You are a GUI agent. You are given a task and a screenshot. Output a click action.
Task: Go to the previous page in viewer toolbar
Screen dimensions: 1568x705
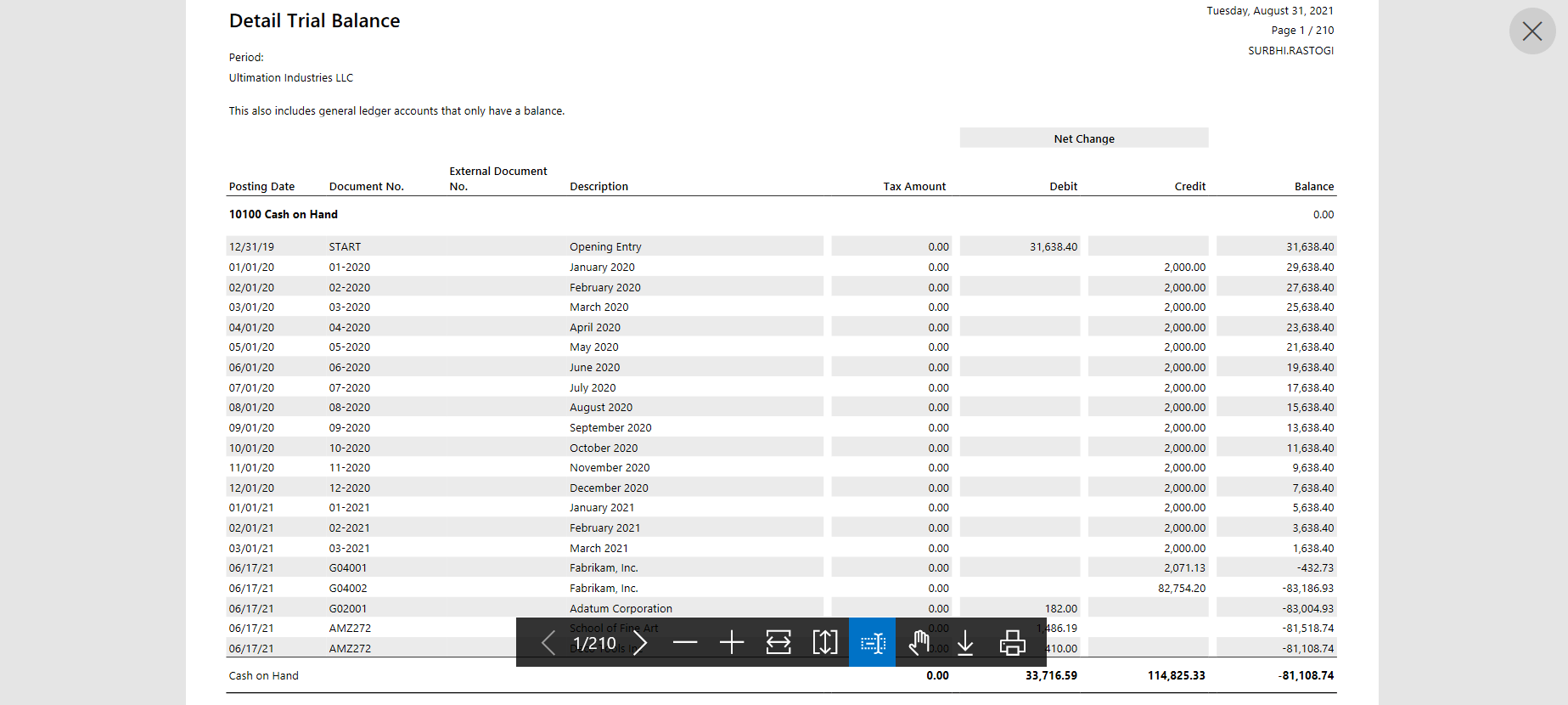pos(548,643)
